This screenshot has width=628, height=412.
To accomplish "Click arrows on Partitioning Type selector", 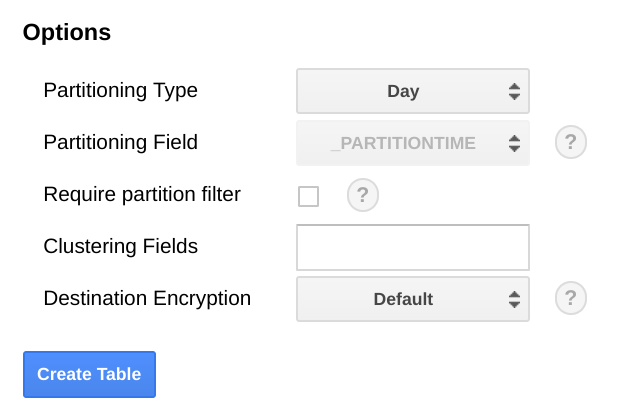I will click(514, 91).
